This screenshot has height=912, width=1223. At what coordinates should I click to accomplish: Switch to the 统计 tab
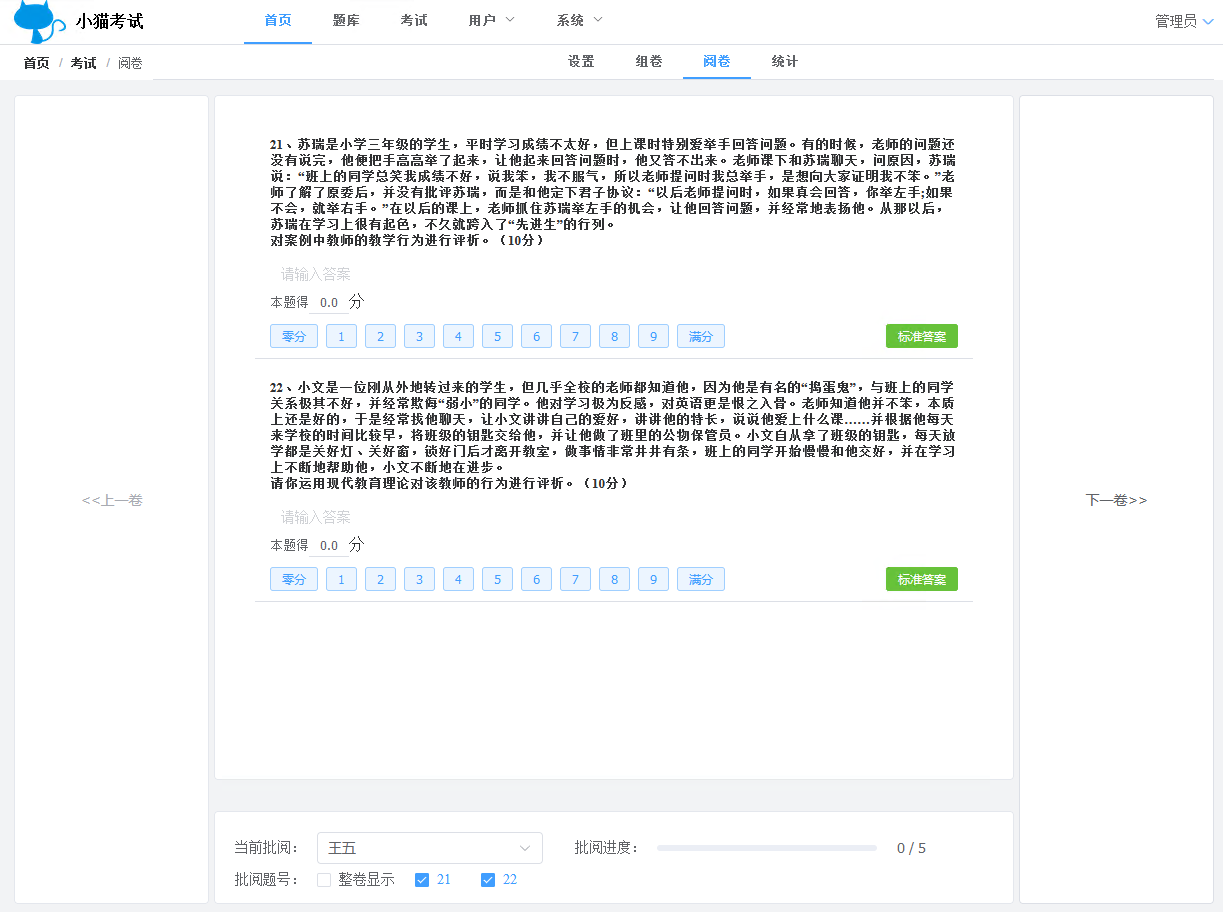click(x=785, y=61)
